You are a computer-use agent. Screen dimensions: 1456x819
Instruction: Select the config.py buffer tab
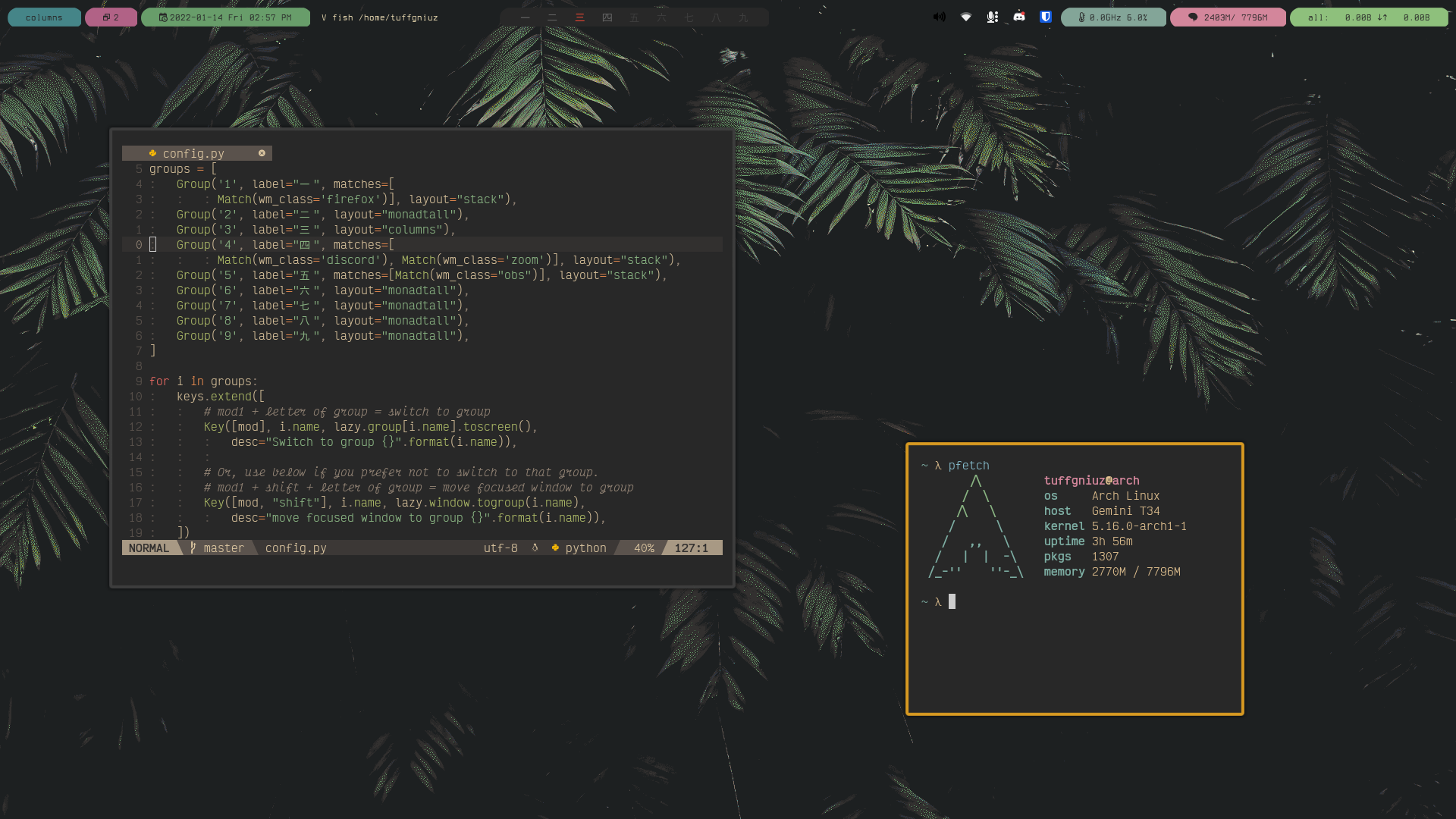coord(193,153)
